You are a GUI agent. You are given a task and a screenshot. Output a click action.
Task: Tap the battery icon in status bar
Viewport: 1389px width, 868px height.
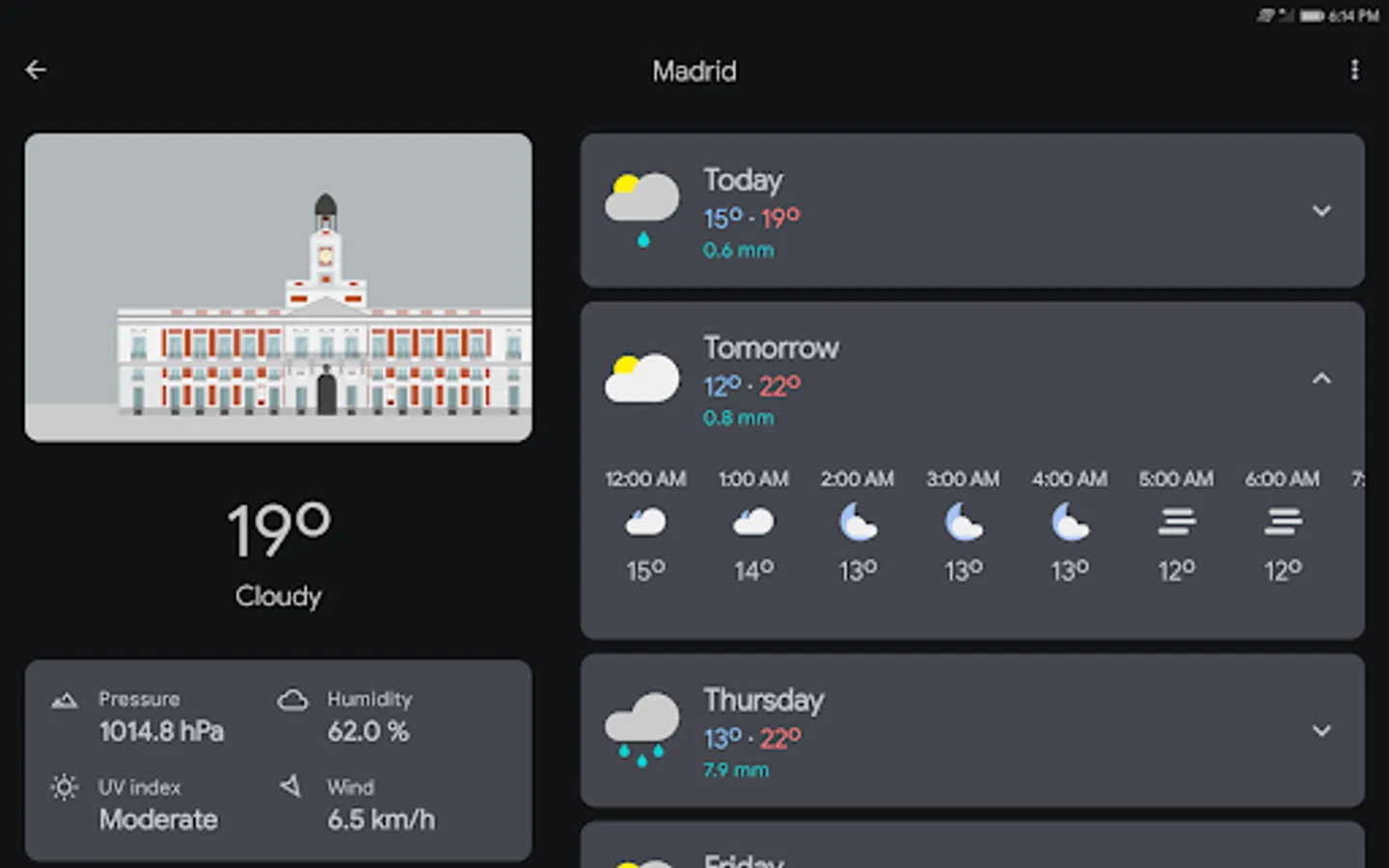coord(1311,15)
